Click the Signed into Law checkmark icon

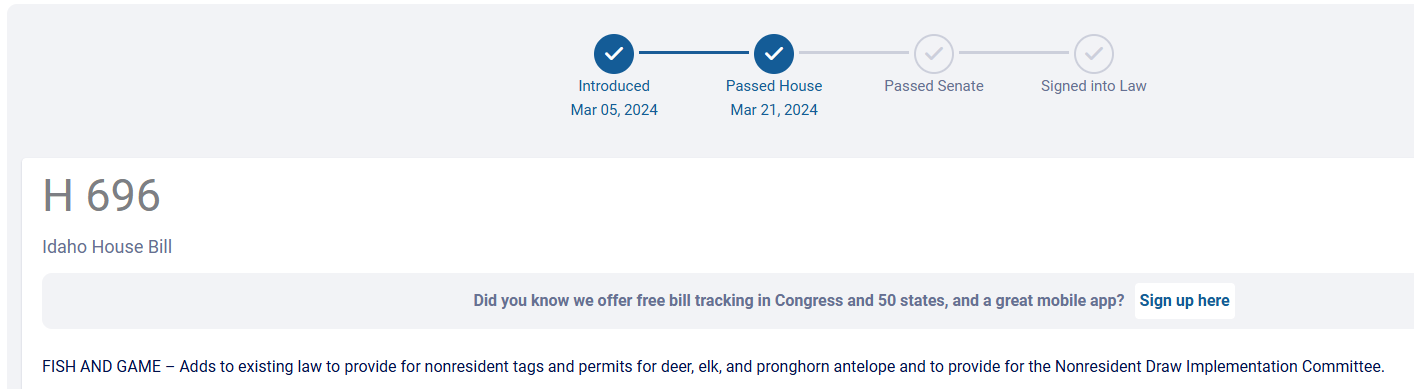(1094, 53)
